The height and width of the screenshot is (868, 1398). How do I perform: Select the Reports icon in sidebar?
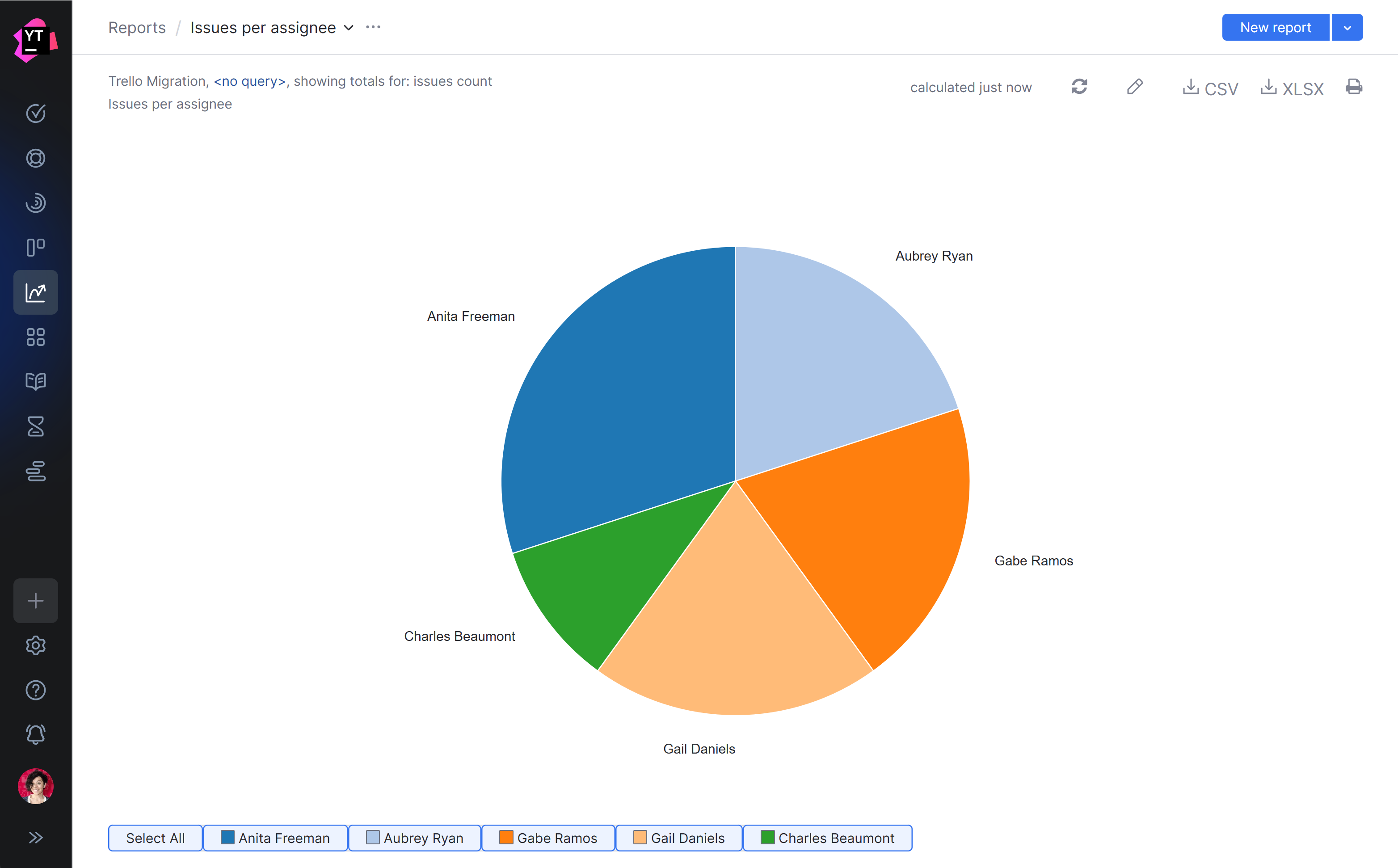(36, 292)
